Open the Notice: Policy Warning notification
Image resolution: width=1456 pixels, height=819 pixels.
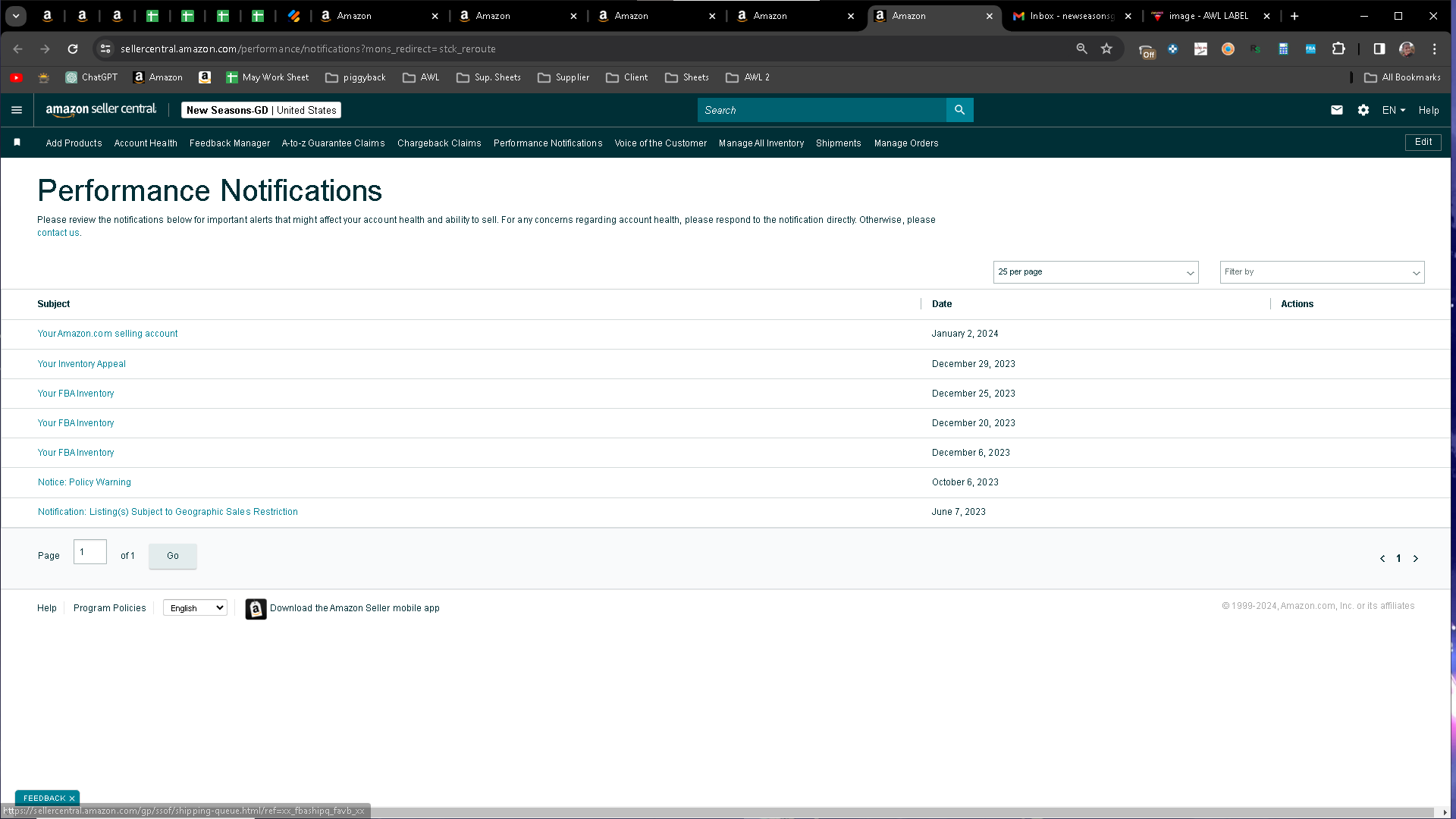point(84,482)
